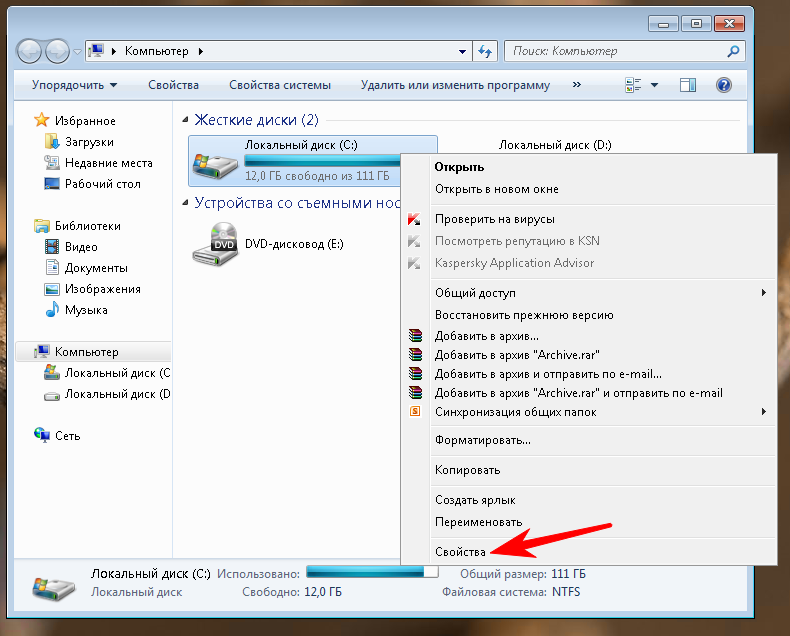Collapse the Жесткие диски (2) group
The width and height of the screenshot is (790, 636).
click(185, 120)
